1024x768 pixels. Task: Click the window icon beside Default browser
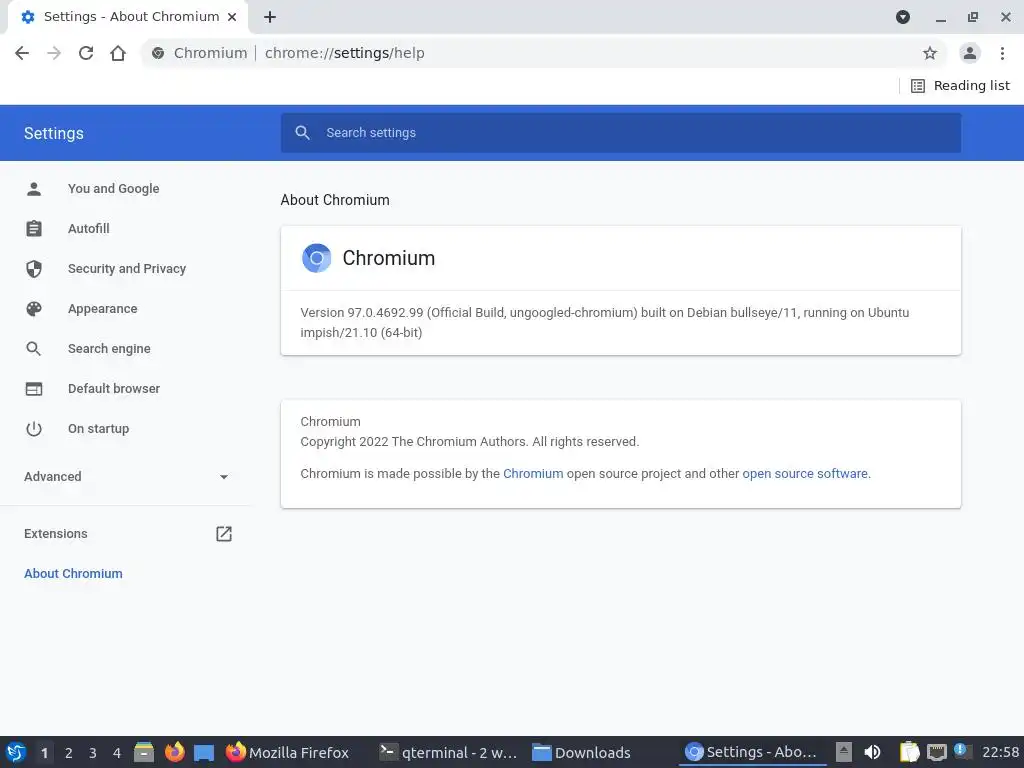[34, 389]
